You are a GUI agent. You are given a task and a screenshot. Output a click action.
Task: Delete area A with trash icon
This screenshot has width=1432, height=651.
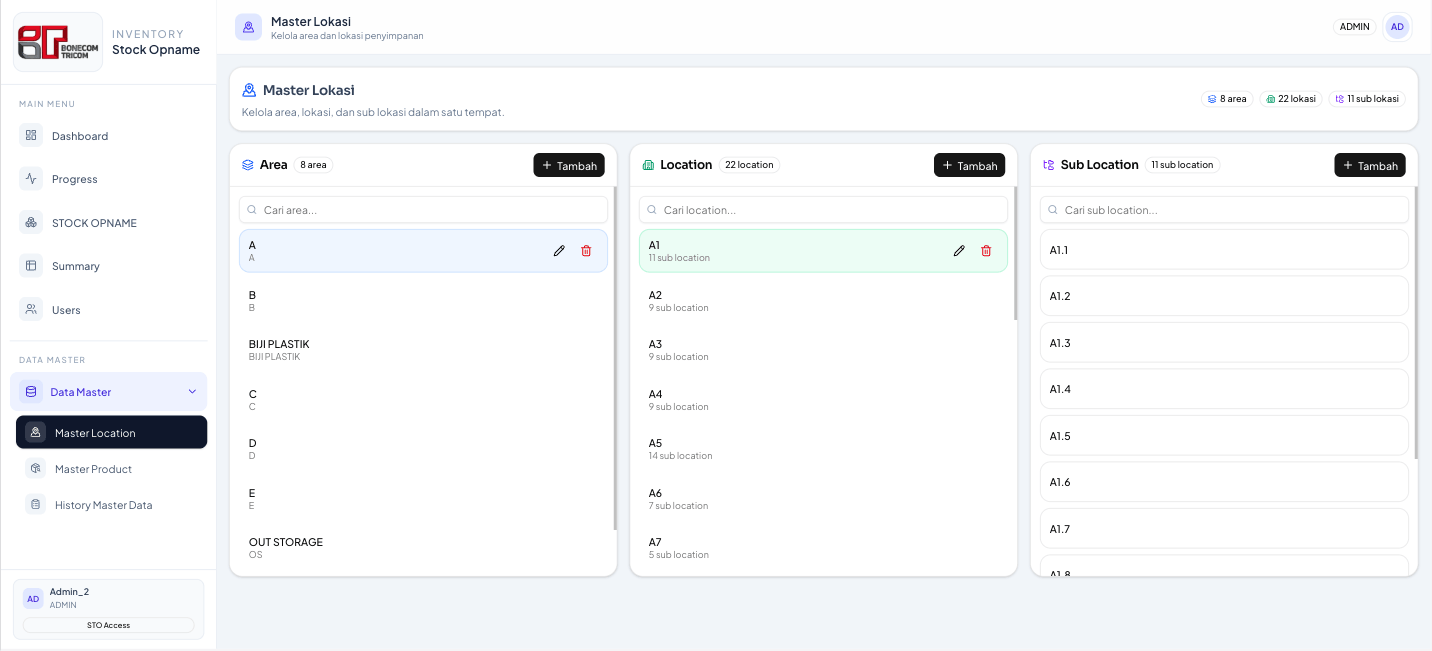(586, 251)
